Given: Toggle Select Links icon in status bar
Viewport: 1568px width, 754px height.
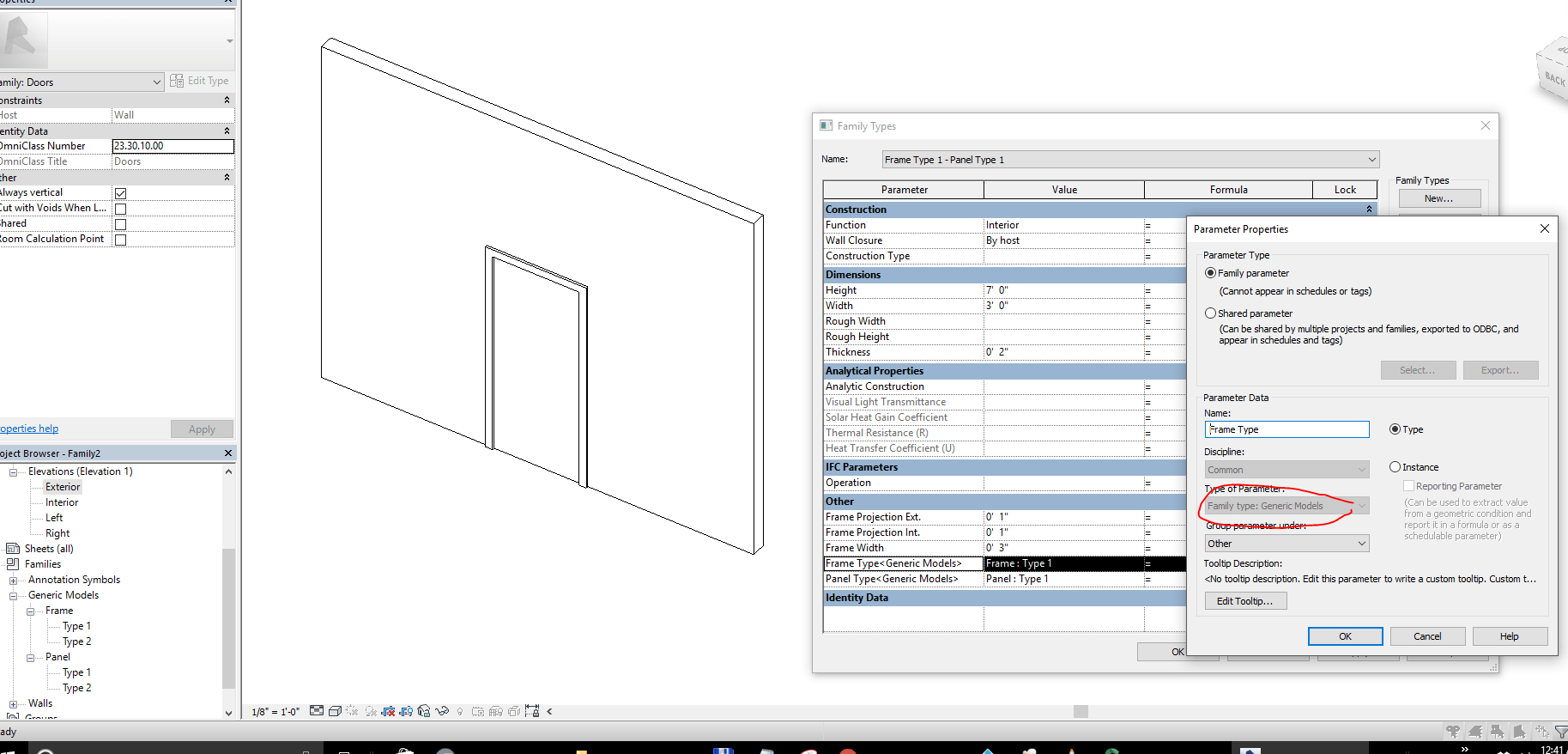Looking at the screenshot, I should [x=1453, y=732].
